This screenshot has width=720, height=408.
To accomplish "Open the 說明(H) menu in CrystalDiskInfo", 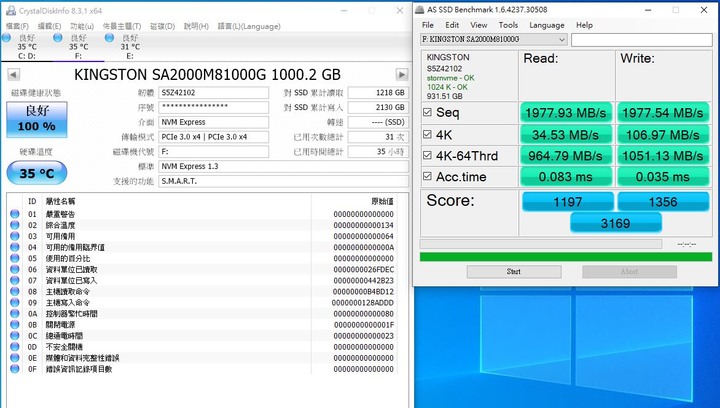I will [x=196, y=26].
